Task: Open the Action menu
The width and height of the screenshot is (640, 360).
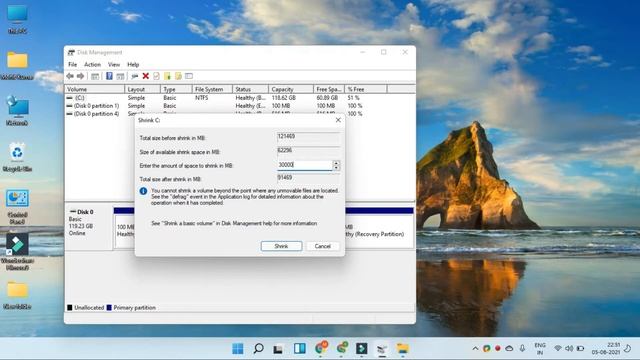Action: [92, 64]
